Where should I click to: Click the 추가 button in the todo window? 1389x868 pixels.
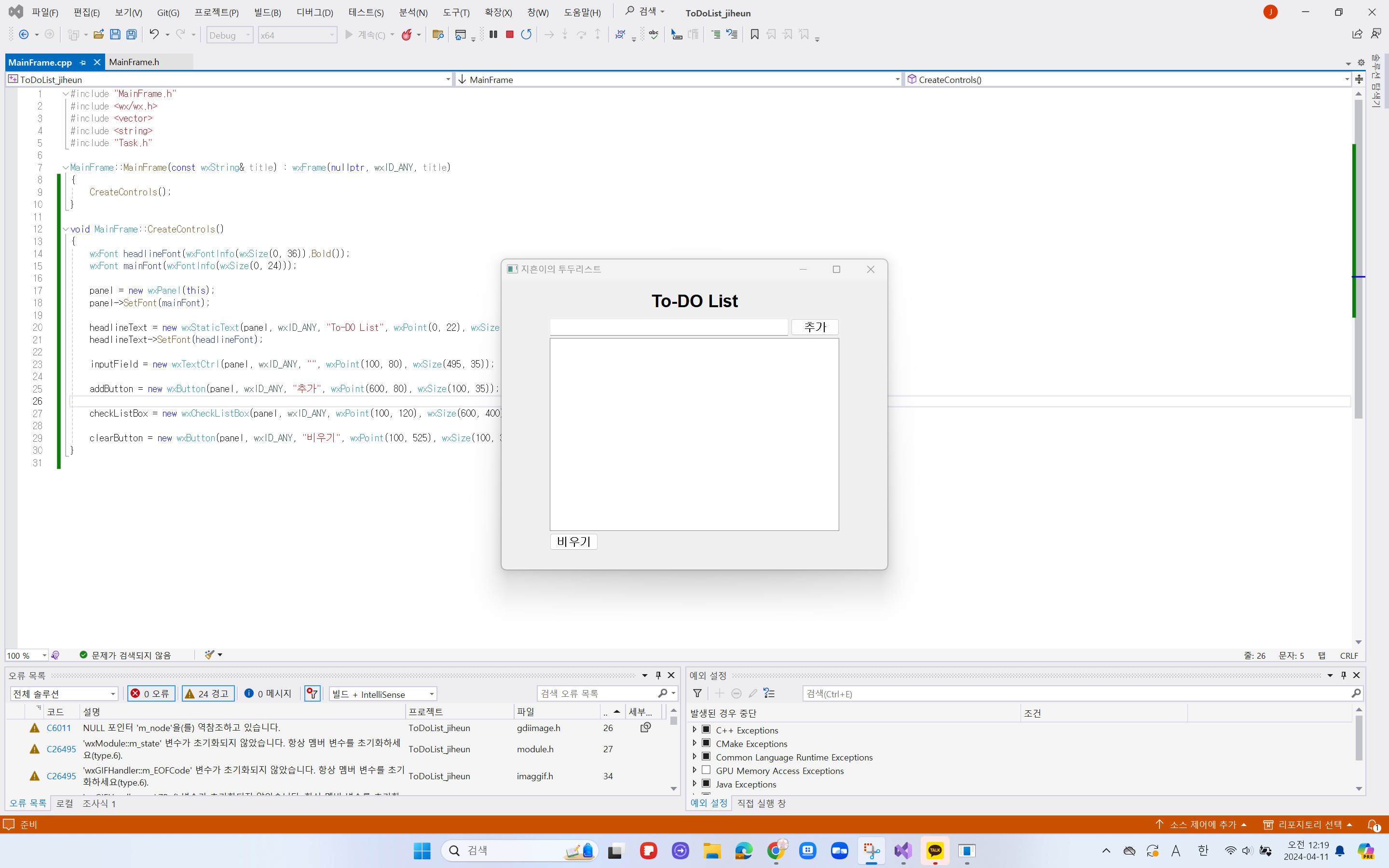(815, 326)
